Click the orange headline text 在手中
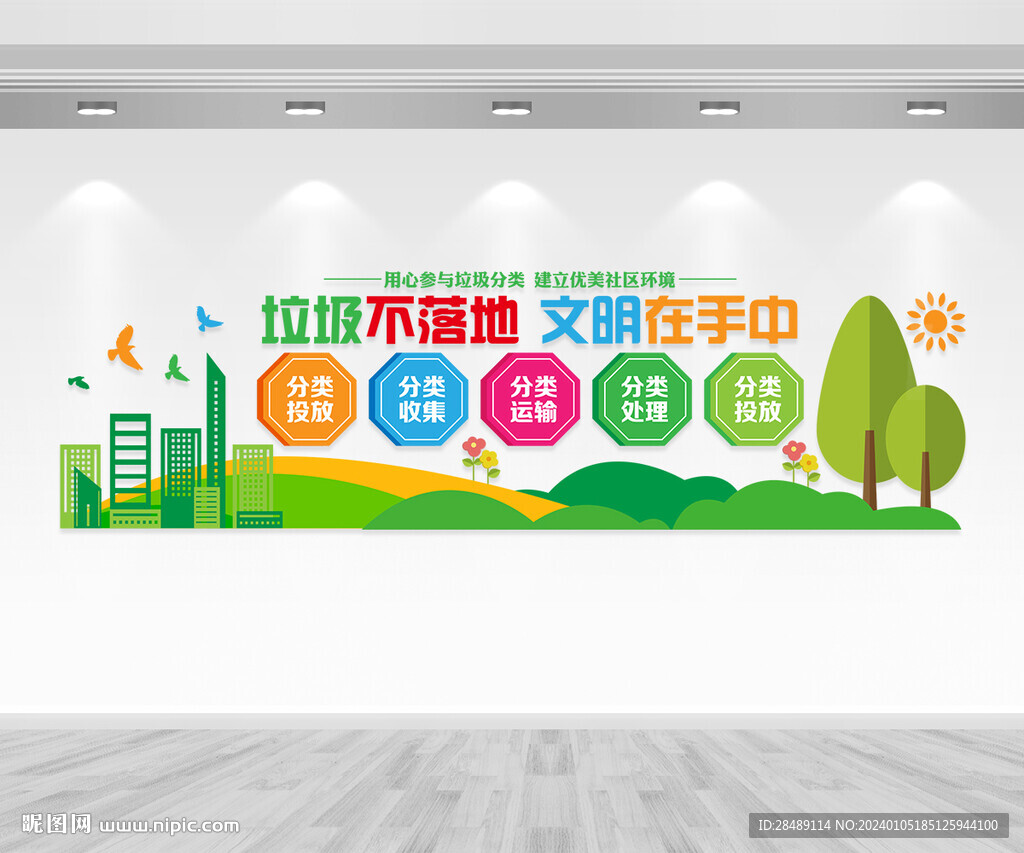This screenshot has width=1024, height=853. point(722,320)
